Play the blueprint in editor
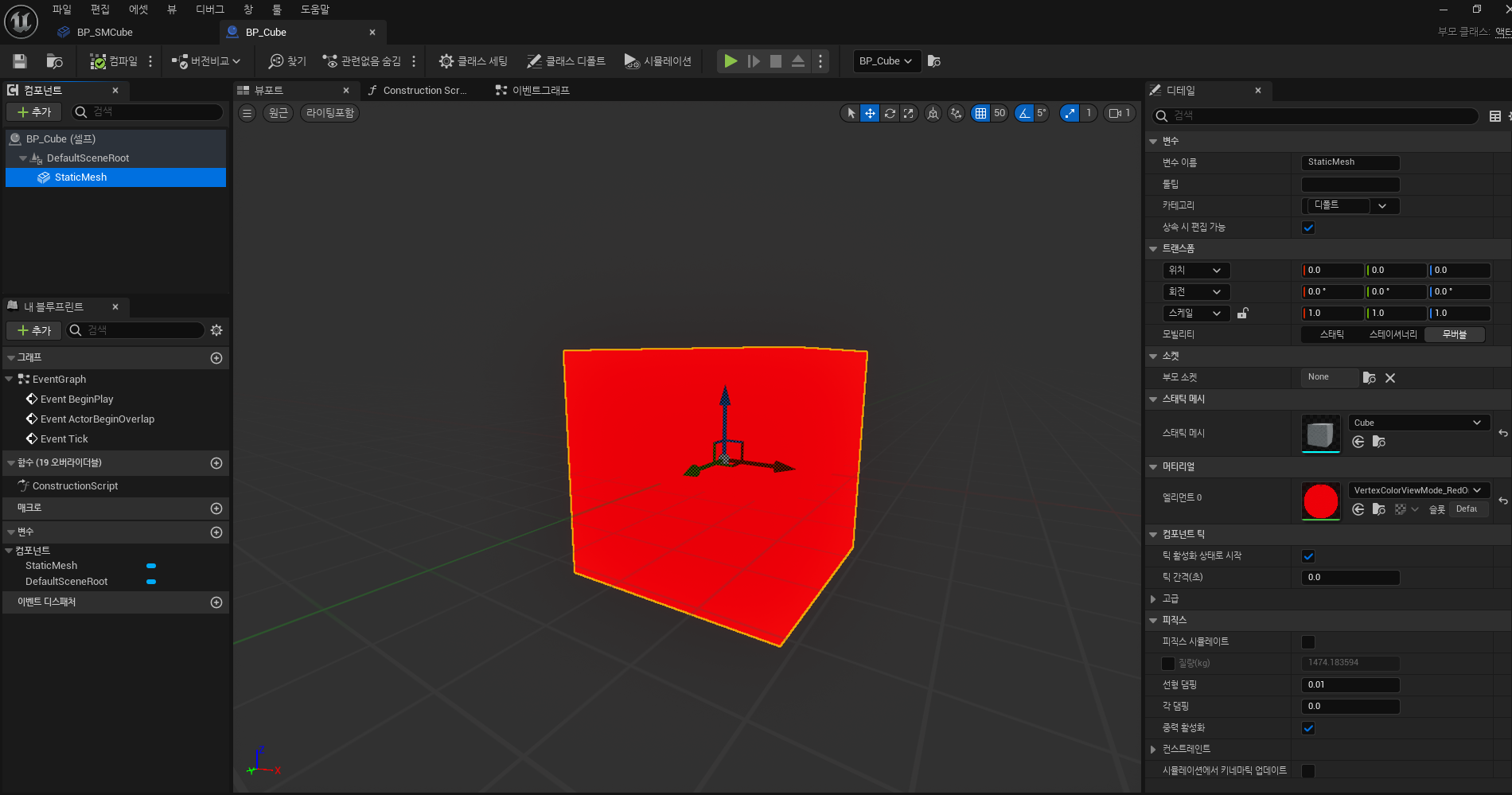Screen dimensions: 1512x795 click(731, 61)
